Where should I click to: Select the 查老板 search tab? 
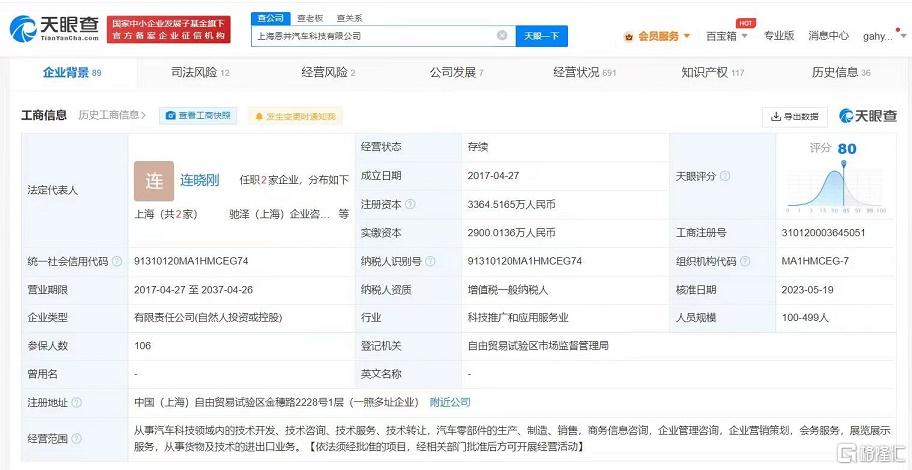(309, 18)
